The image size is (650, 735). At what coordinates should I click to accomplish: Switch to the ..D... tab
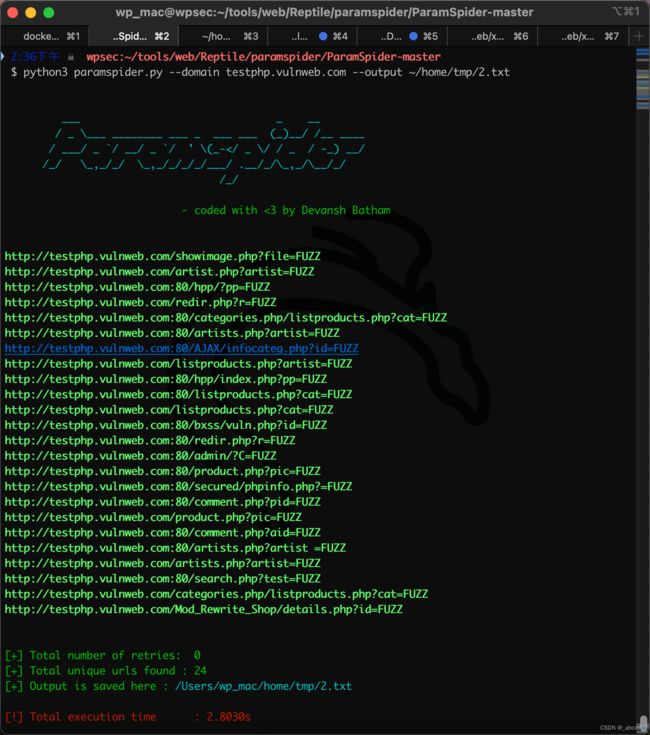[403, 37]
